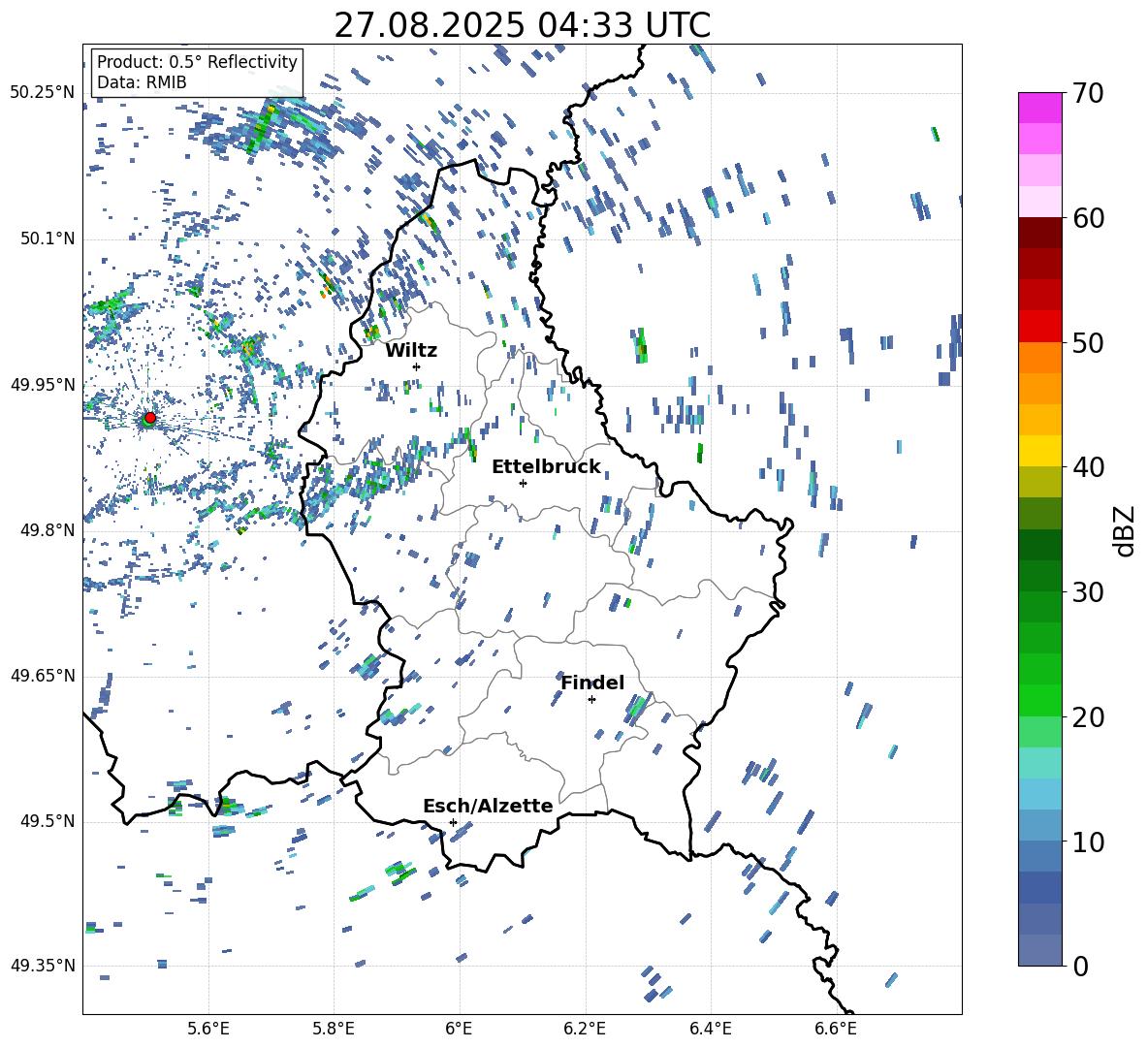Select the Findel city label

click(x=593, y=683)
